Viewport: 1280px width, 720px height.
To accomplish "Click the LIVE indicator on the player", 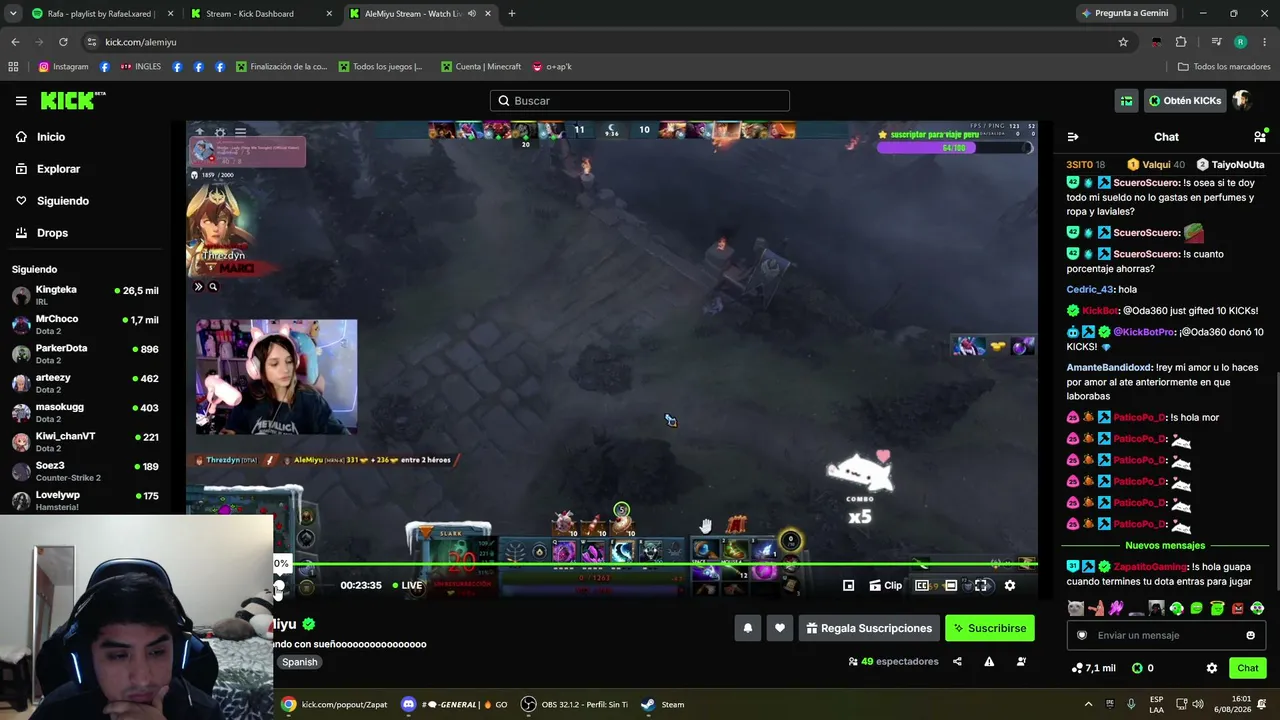I will pos(406,585).
